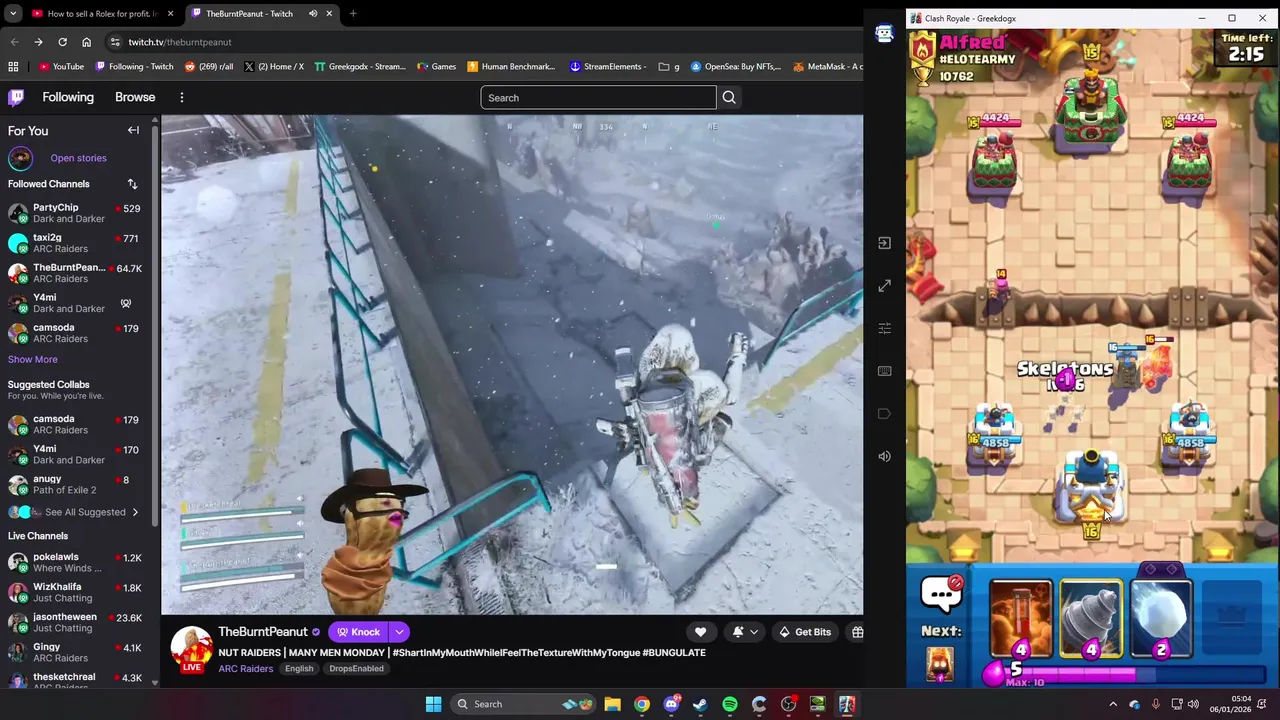The image size is (1280, 720).
Task: Show hidden icons chevron in system tray
Action: pos(1113,704)
